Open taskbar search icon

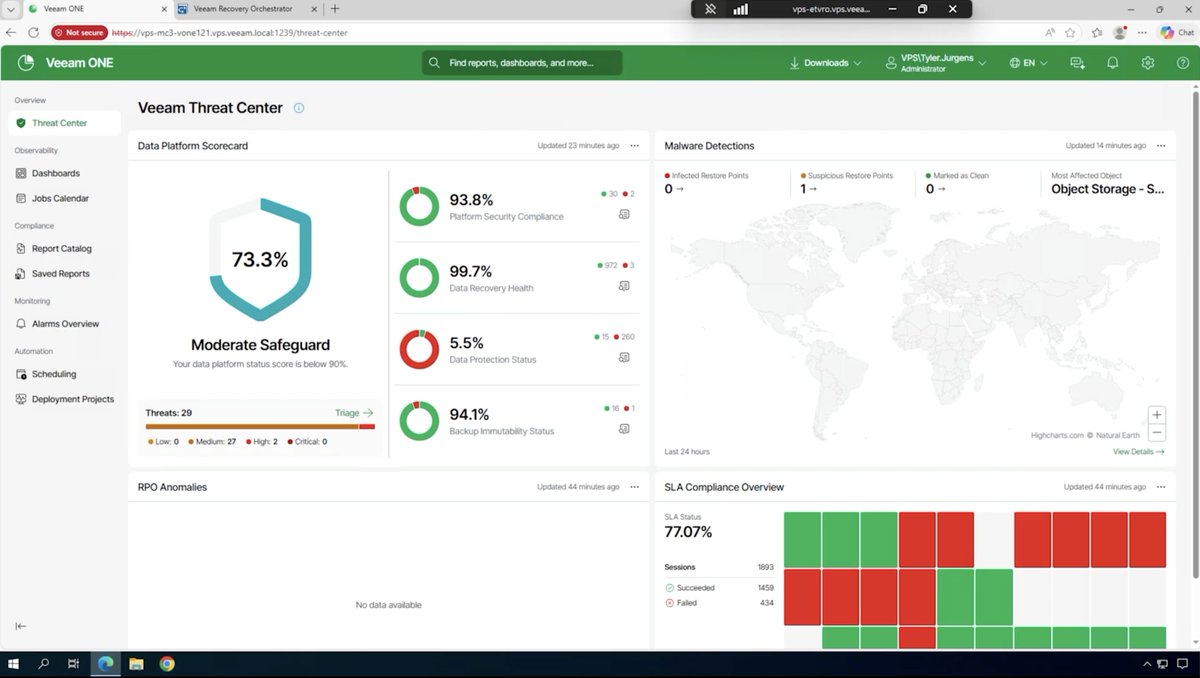pyautogui.click(x=44, y=664)
